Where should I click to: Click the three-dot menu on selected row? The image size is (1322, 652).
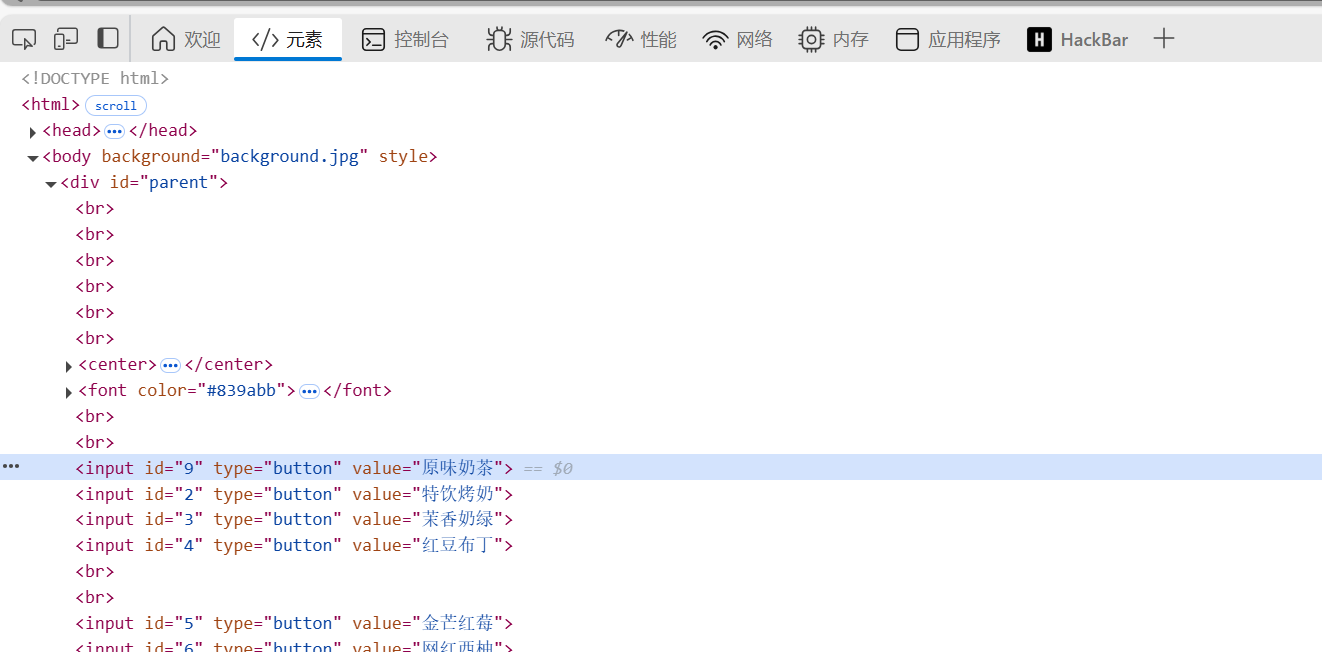[12, 467]
